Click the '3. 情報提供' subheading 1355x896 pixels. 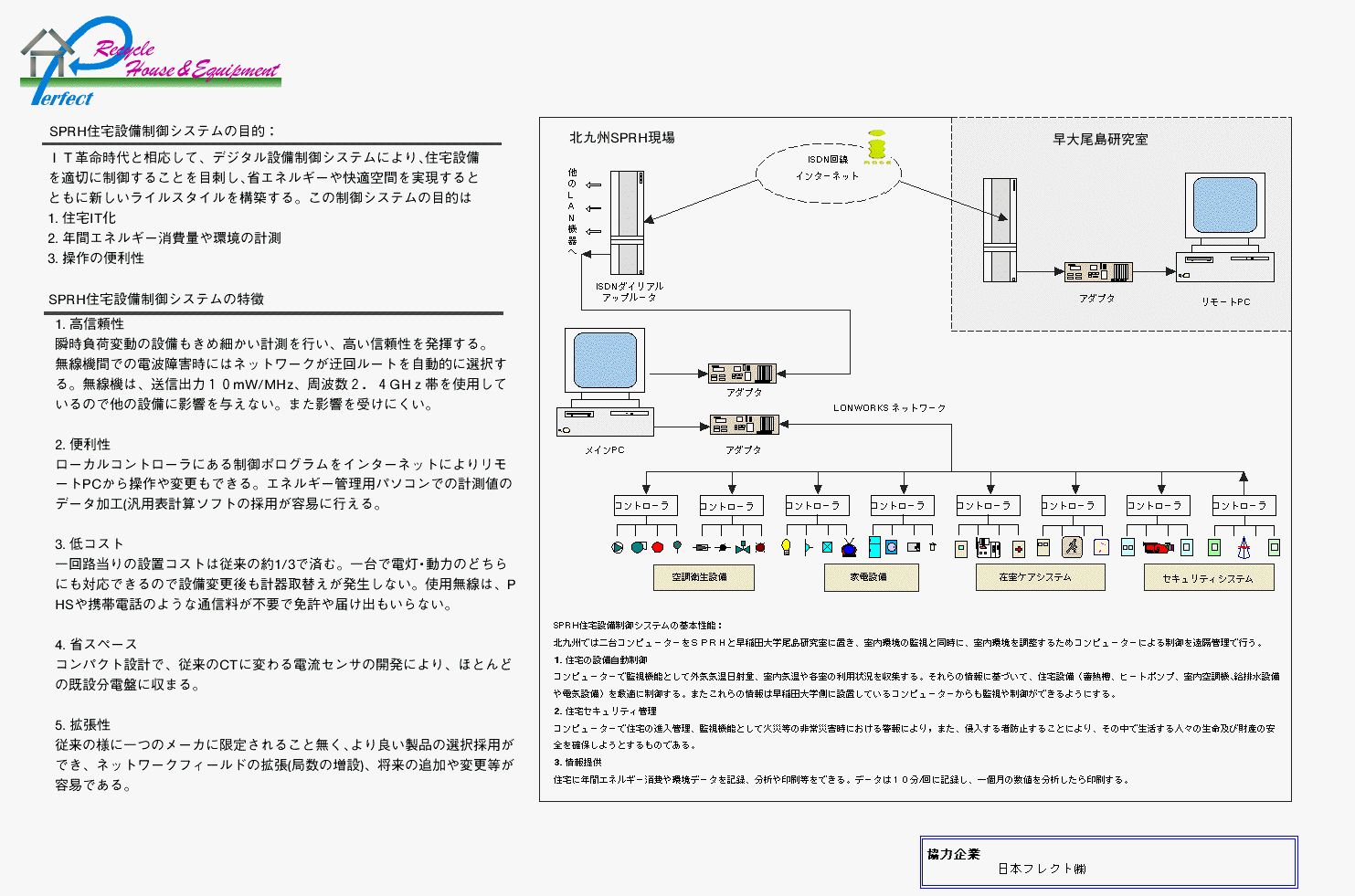(x=577, y=763)
